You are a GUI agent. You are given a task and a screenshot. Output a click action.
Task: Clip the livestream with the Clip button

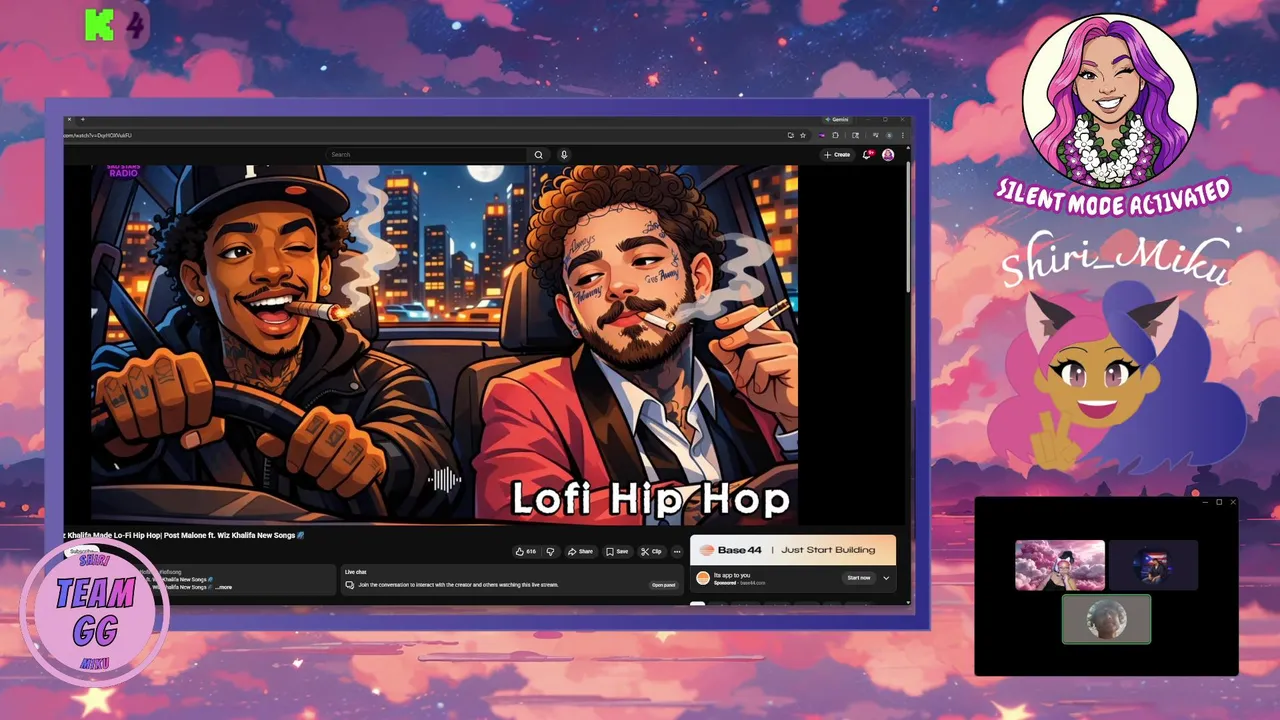point(651,551)
